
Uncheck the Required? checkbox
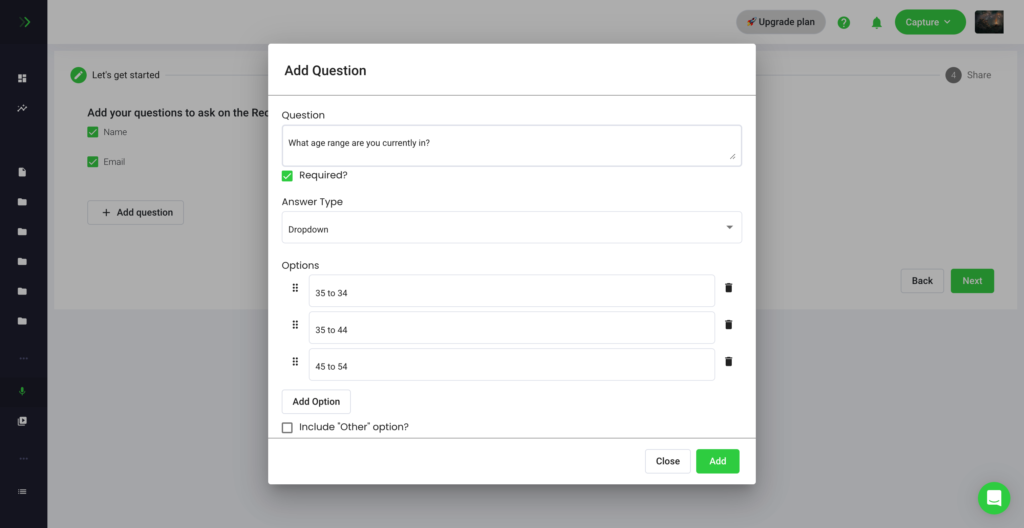pyautogui.click(x=288, y=176)
